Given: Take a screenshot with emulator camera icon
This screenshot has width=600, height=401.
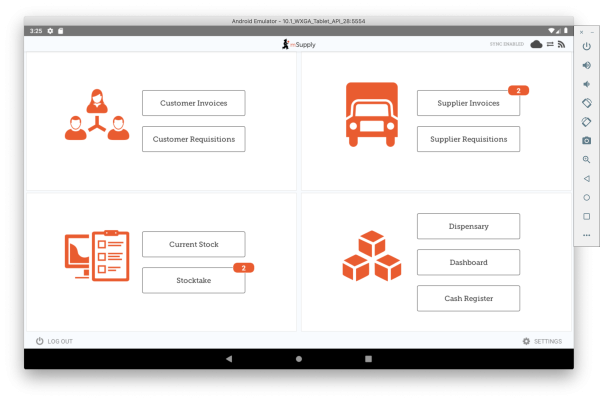Looking at the screenshot, I should (586, 140).
